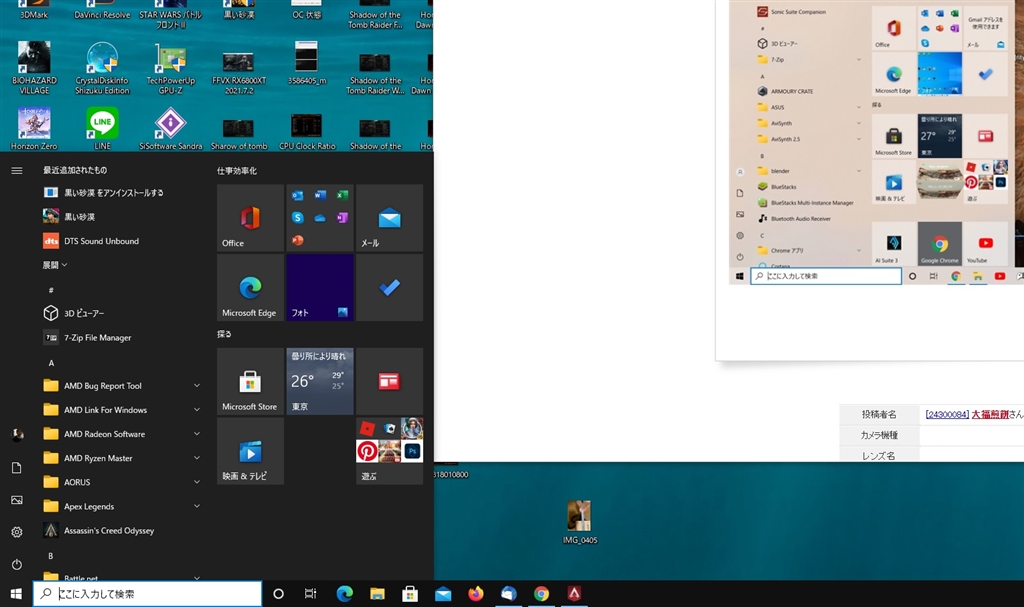Screen dimensions: 1024x607
Task: Open Firefox from the taskbar
Action: point(475,593)
